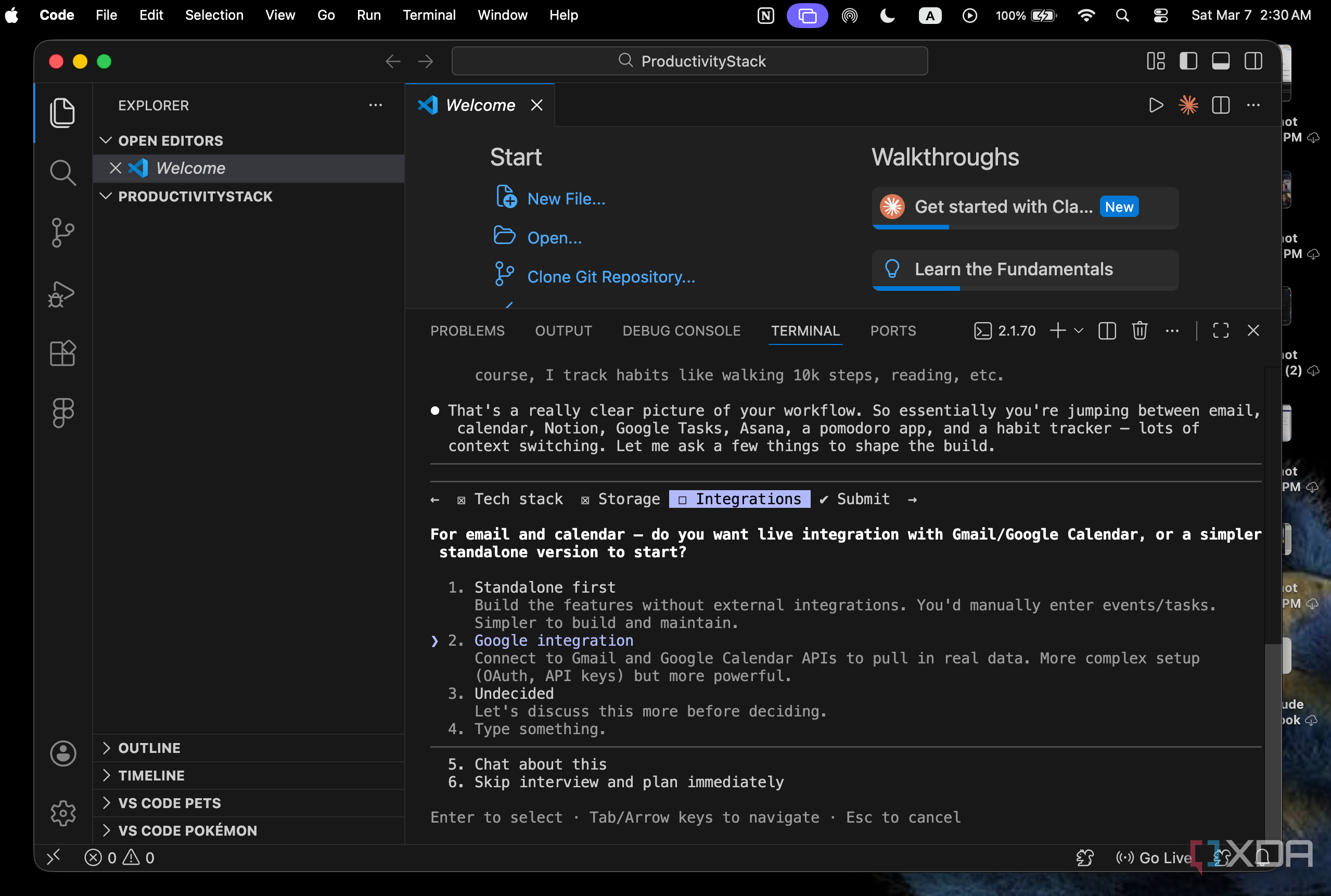Open macOS Control Center toggles
Image resolution: width=1331 pixels, height=896 pixels.
point(1161,16)
